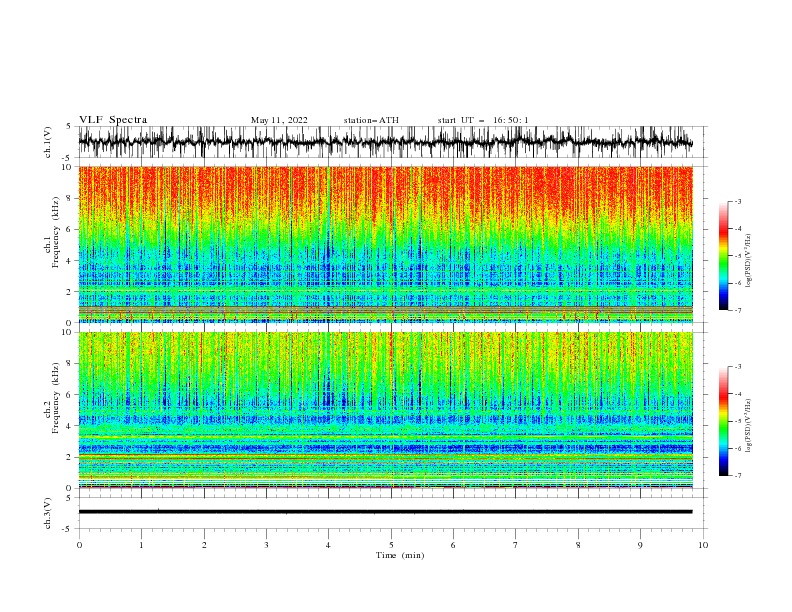The width and height of the screenshot is (792, 612).
Task: Click the upper colorbar log(PSD) label
Action: tap(748, 261)
